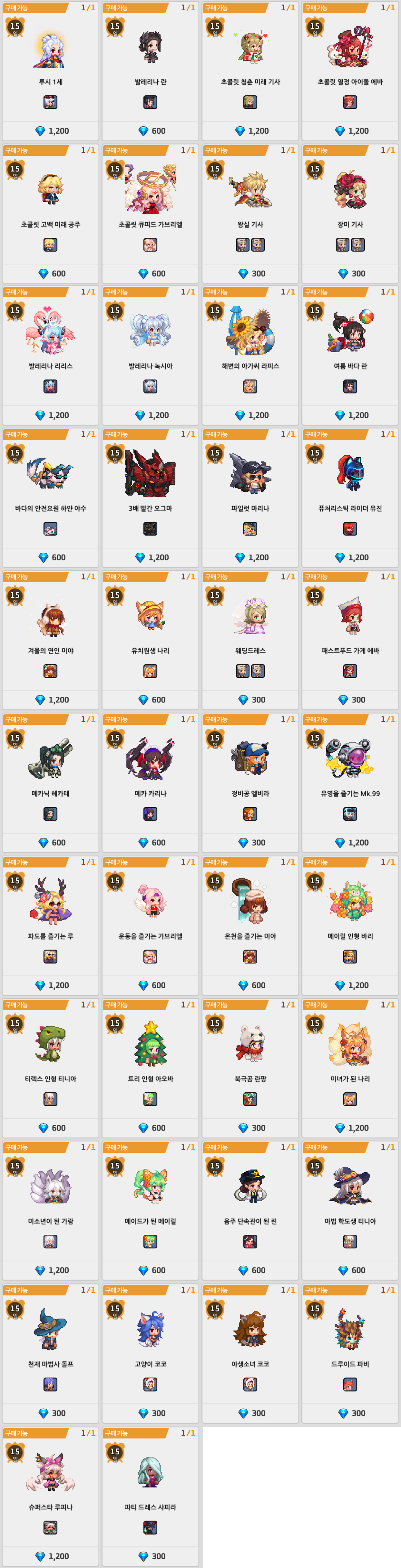Screen dimensions: 401x1568
Task: Select the 드루이드 파비 item name
Action: coord(350,1364)
